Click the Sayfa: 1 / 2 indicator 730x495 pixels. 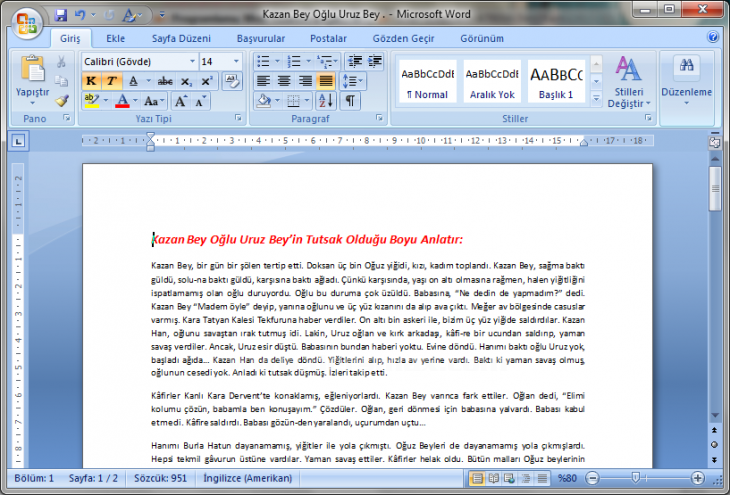coord(93,478)
